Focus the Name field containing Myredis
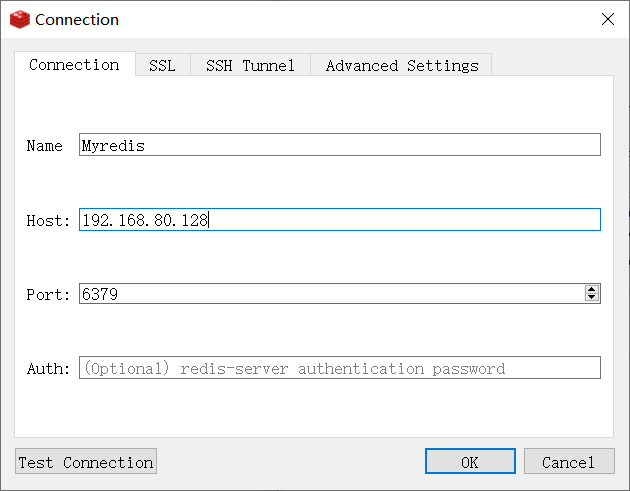The width and height of the screenshot is (630, 491). [x=339, y=145]
